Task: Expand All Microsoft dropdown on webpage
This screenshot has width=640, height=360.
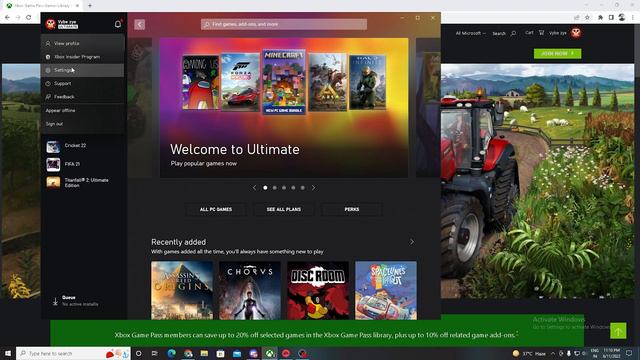Action: tap(470, 33)
